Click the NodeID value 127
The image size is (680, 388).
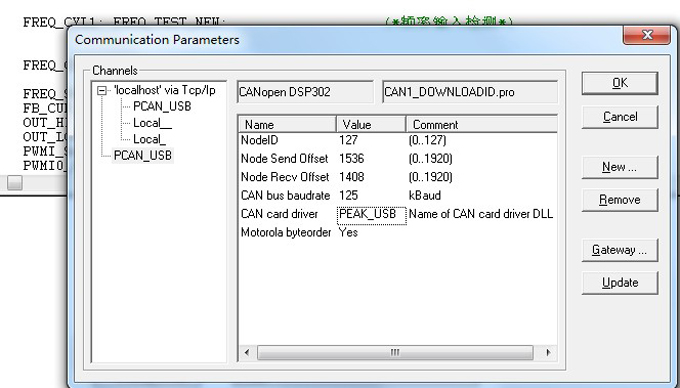pos(348,140)
